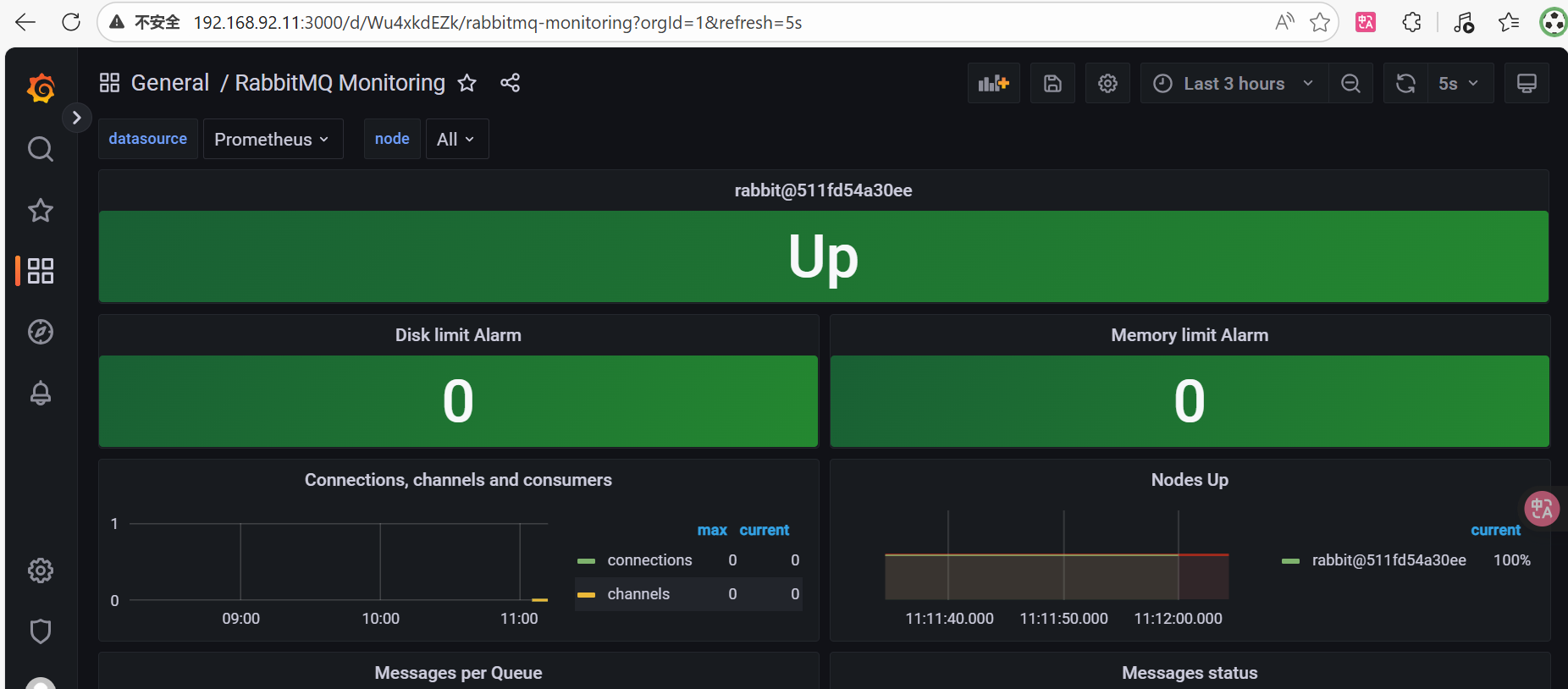1568x689 pixels.
Task: Share the dashboard via share icon
Action: [x=510, y=83]
